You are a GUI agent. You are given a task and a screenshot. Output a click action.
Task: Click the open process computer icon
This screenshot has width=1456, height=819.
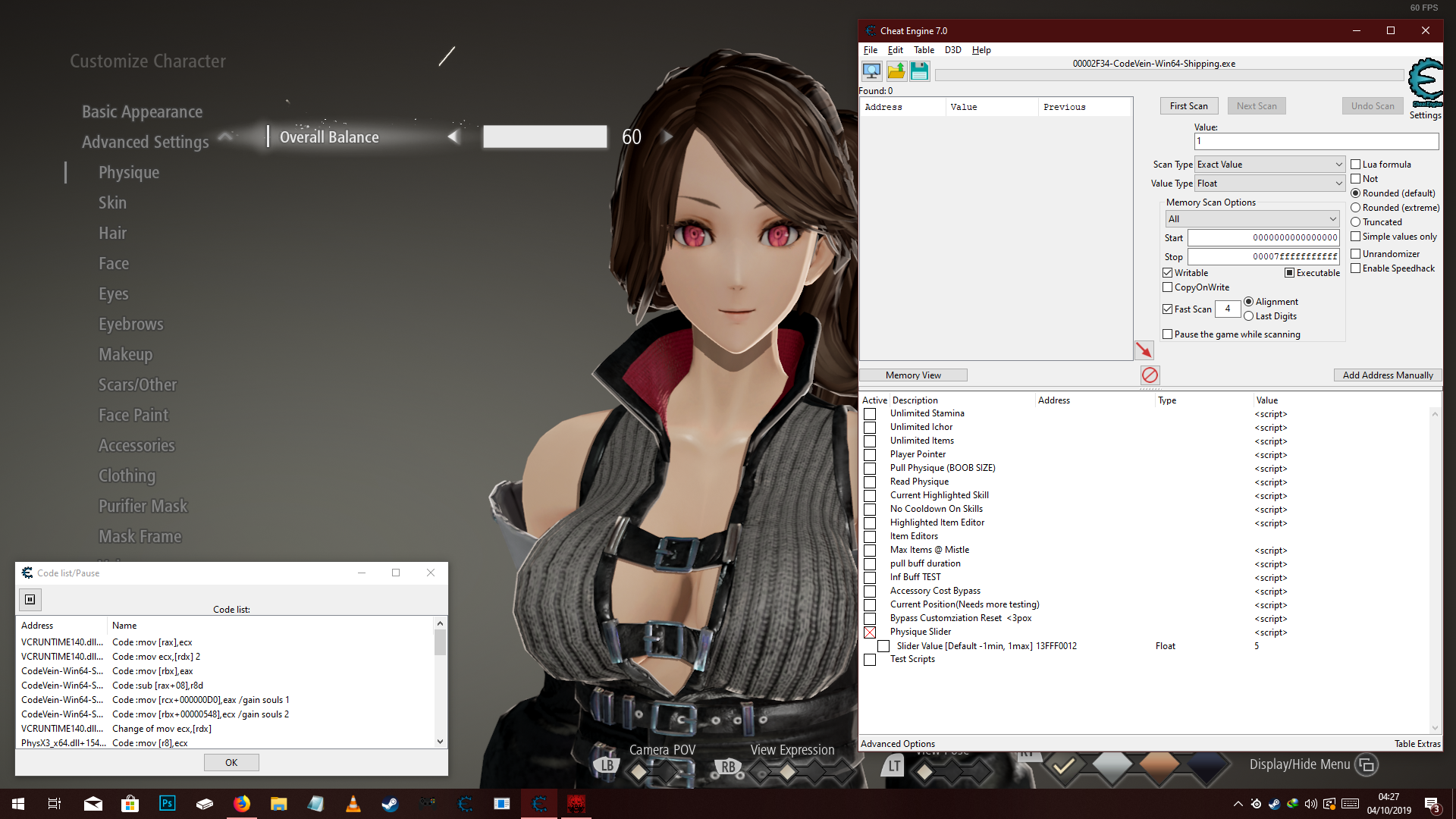(871, 71)
